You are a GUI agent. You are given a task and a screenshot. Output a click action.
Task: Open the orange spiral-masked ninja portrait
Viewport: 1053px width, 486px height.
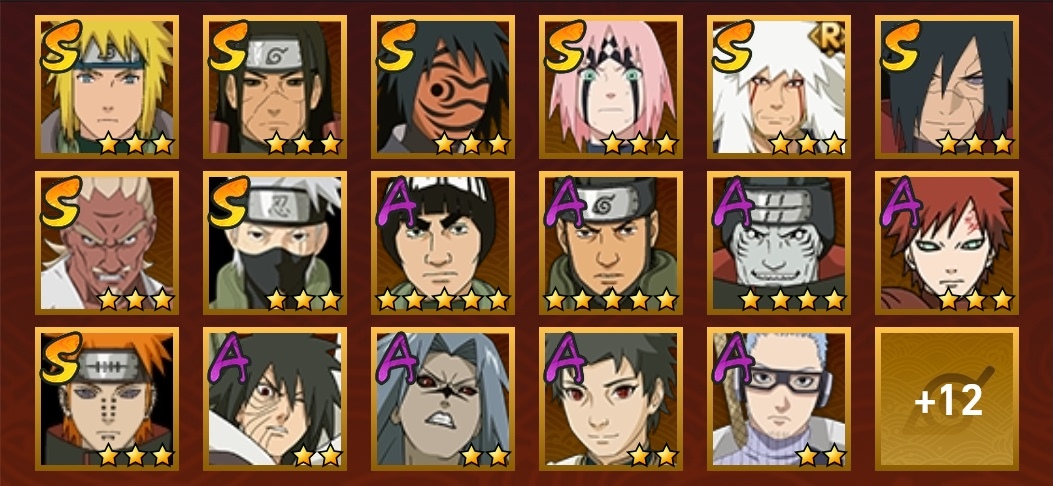click(443, 87)
